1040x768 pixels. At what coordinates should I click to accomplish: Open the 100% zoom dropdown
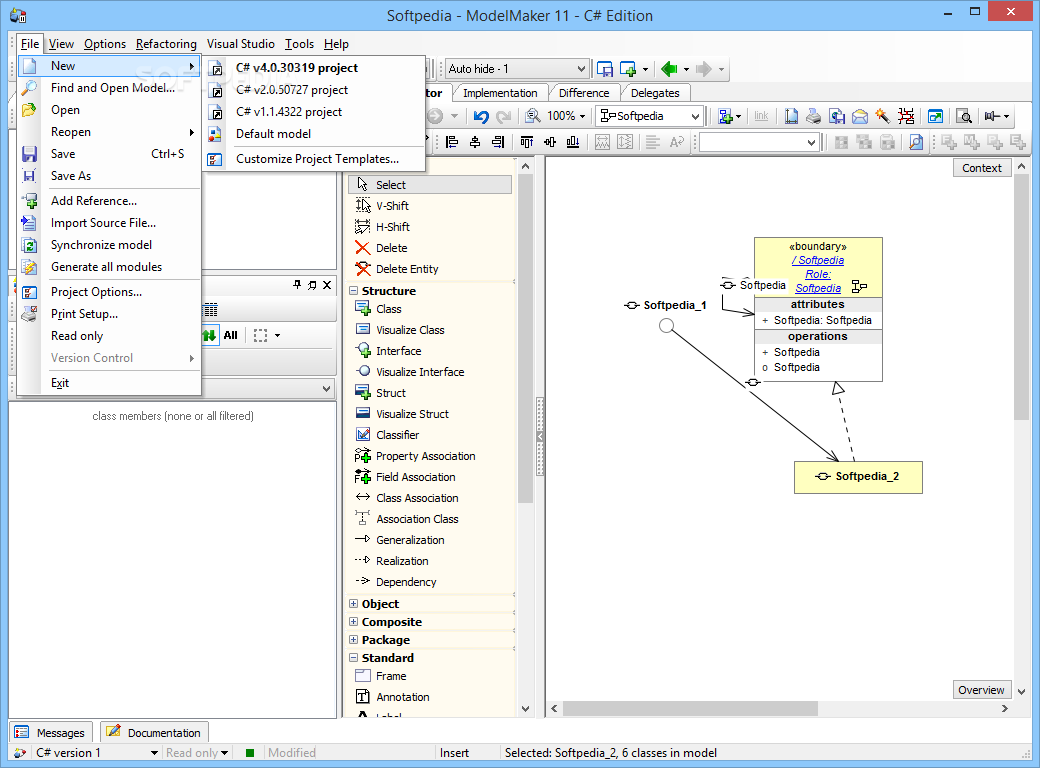coord(582,117)
